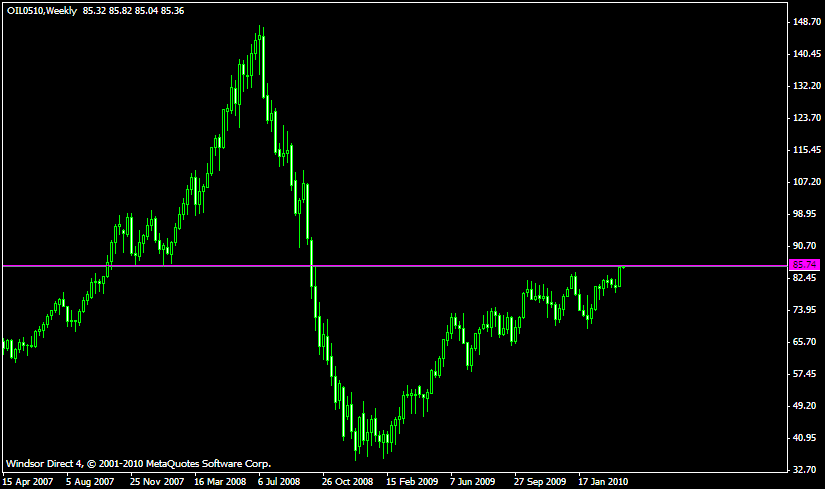Click the 27 Sep 2009 date label
Viewport: 825px width, 489px height.
coord(540,481)
